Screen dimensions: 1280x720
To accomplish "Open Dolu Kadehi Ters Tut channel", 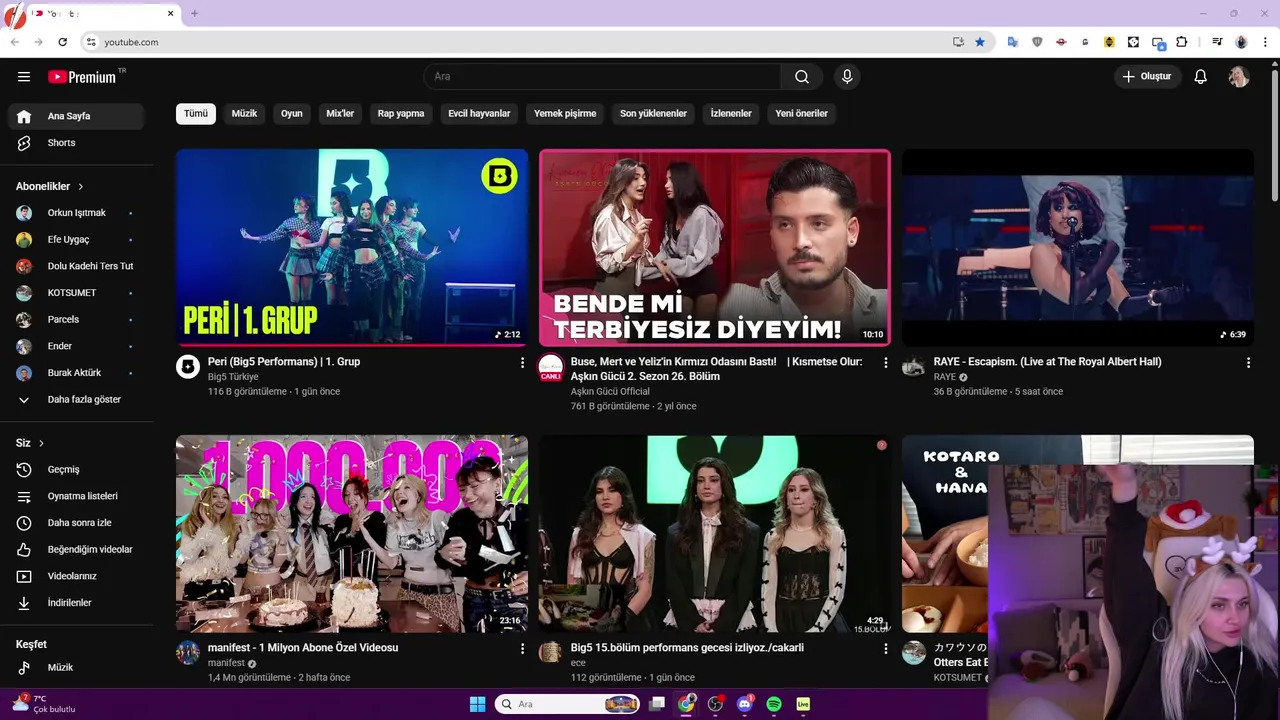I will coord(76,266).
